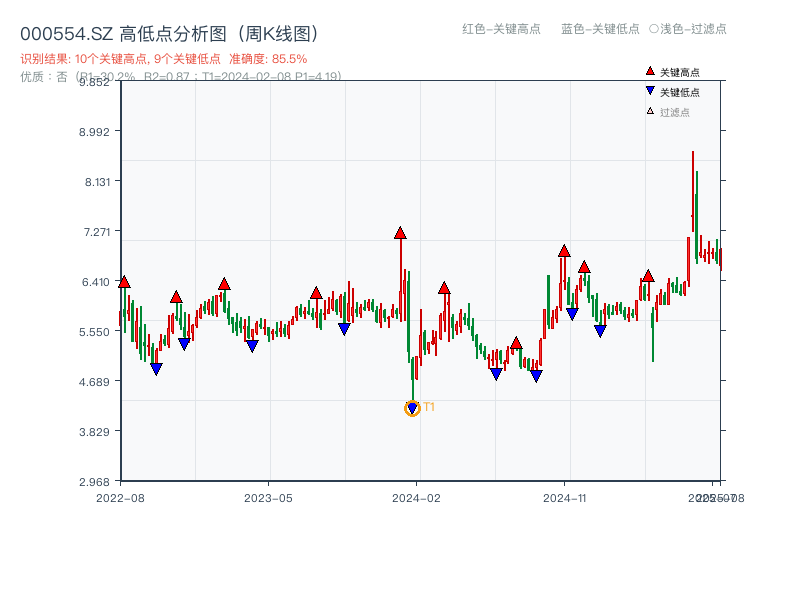Select the first blue low triangle below 4.9 level
Viewport: 800px width, 600px height.
click(156, 368)
